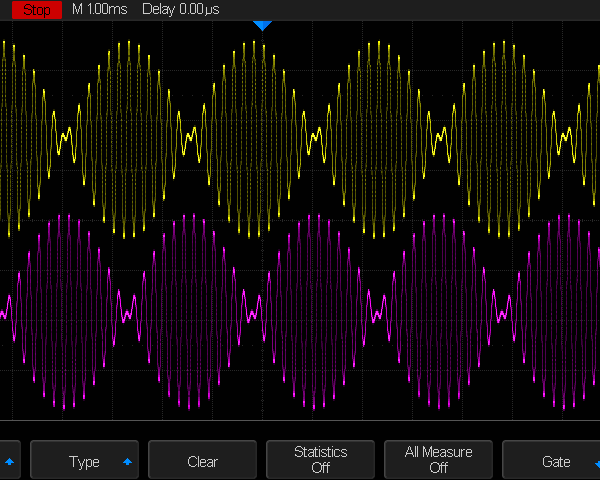Click the white baseline under the waveform grid
This screenshot has width=600, height=480.
click(x=300, y=421)
